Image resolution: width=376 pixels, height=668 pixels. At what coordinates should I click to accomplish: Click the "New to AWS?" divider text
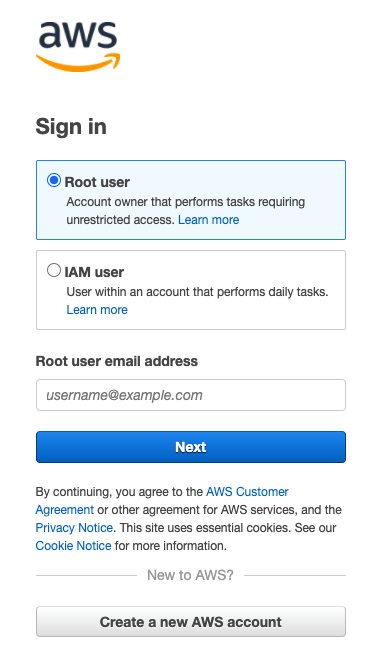coord(190,575)
